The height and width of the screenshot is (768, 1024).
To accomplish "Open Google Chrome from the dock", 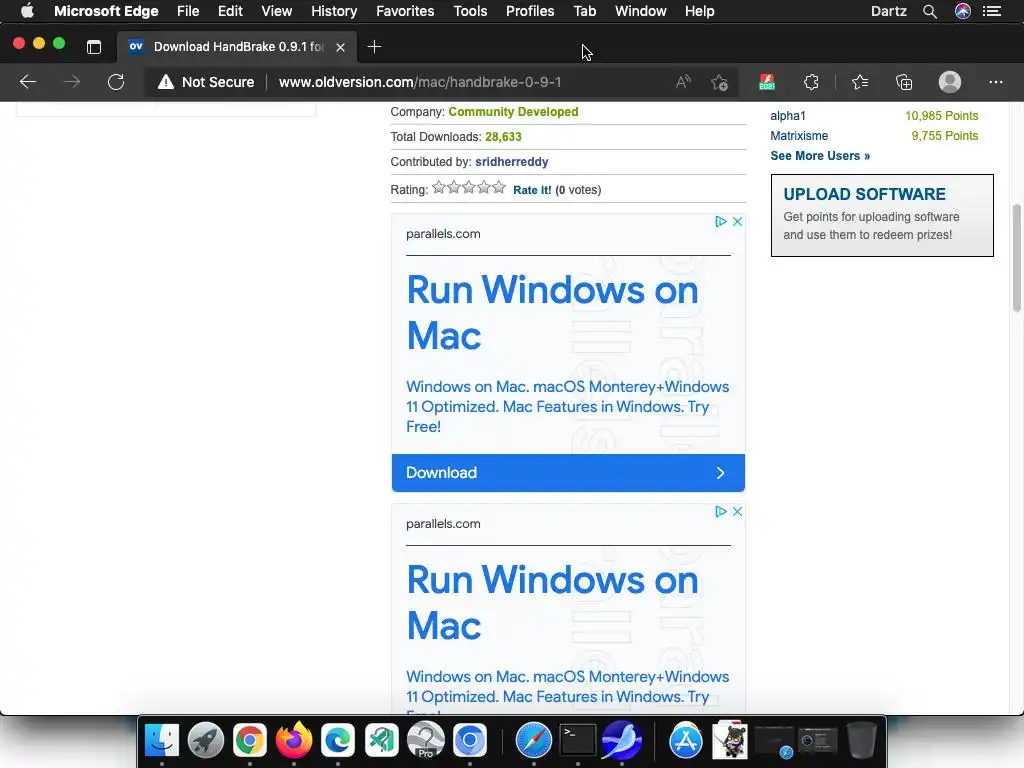I will coord(249,740).
